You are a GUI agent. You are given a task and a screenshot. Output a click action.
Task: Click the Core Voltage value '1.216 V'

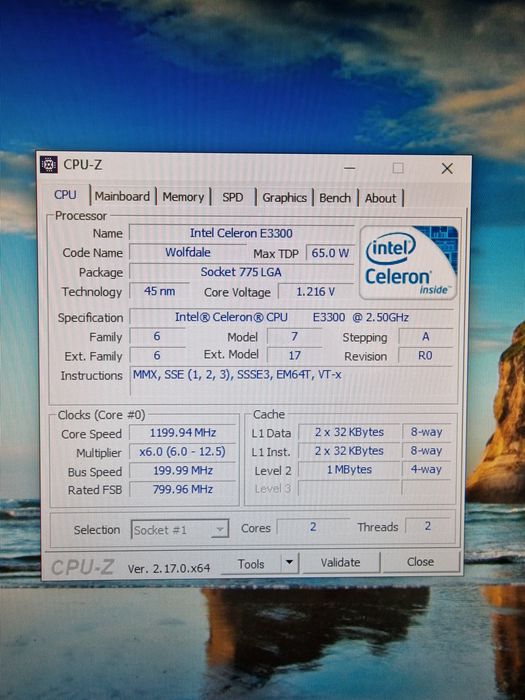click(x=316, y=292)
